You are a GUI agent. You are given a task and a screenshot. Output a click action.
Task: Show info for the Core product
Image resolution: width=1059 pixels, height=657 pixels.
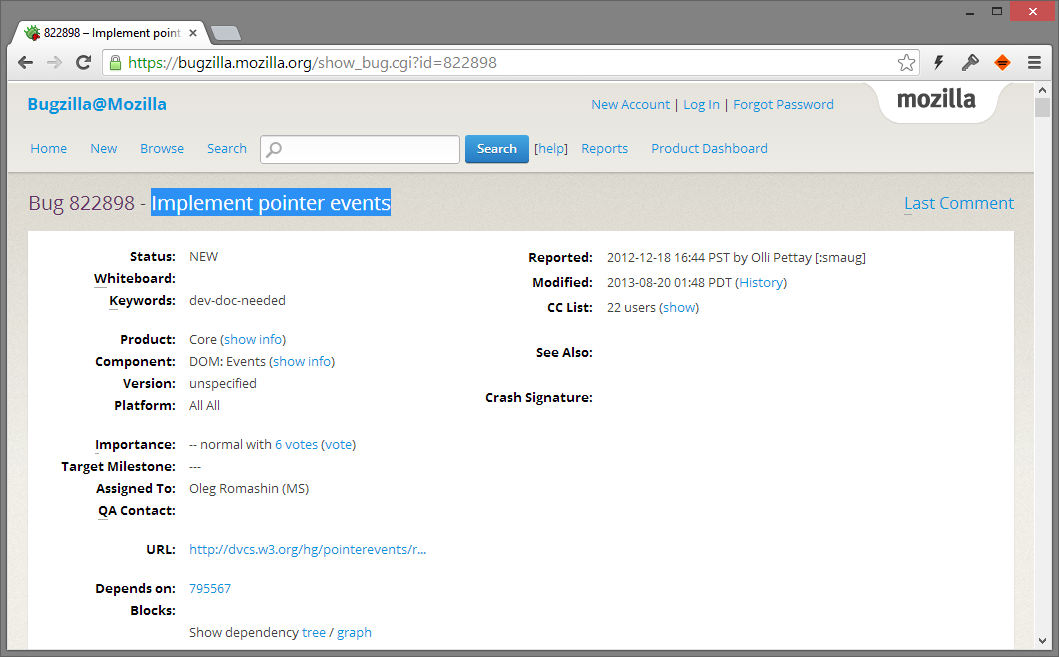pos(253,340)
